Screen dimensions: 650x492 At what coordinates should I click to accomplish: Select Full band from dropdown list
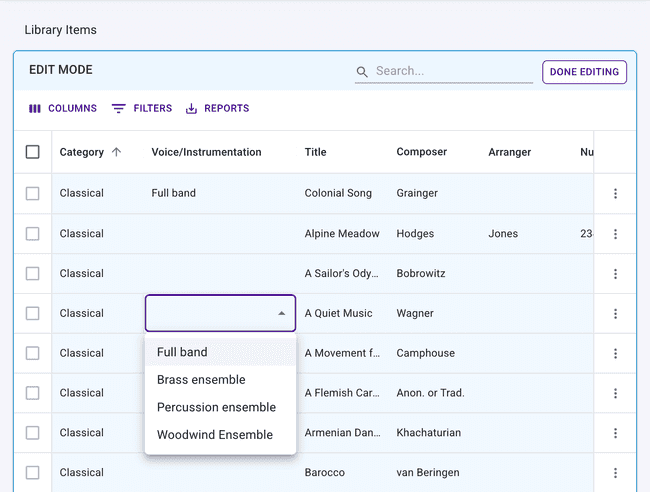[x=221, y=352]
